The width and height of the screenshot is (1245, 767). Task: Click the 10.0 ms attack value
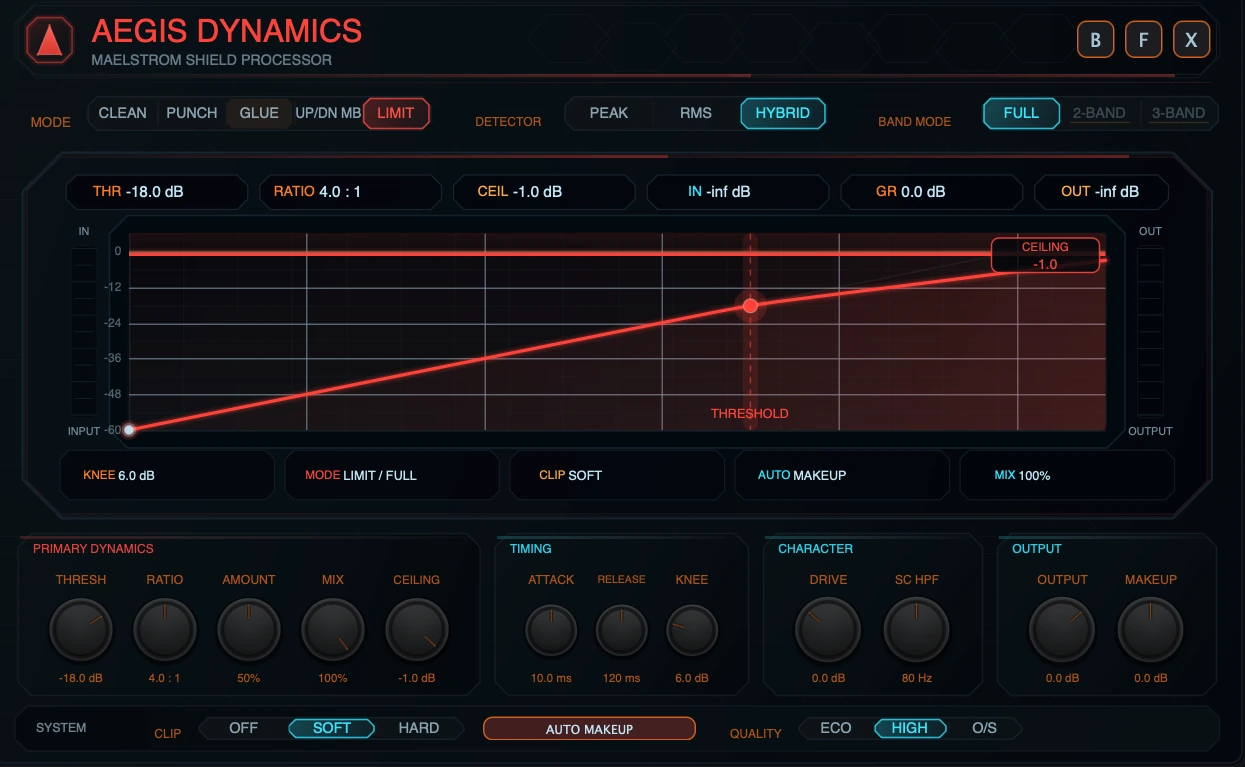[551, 678]
